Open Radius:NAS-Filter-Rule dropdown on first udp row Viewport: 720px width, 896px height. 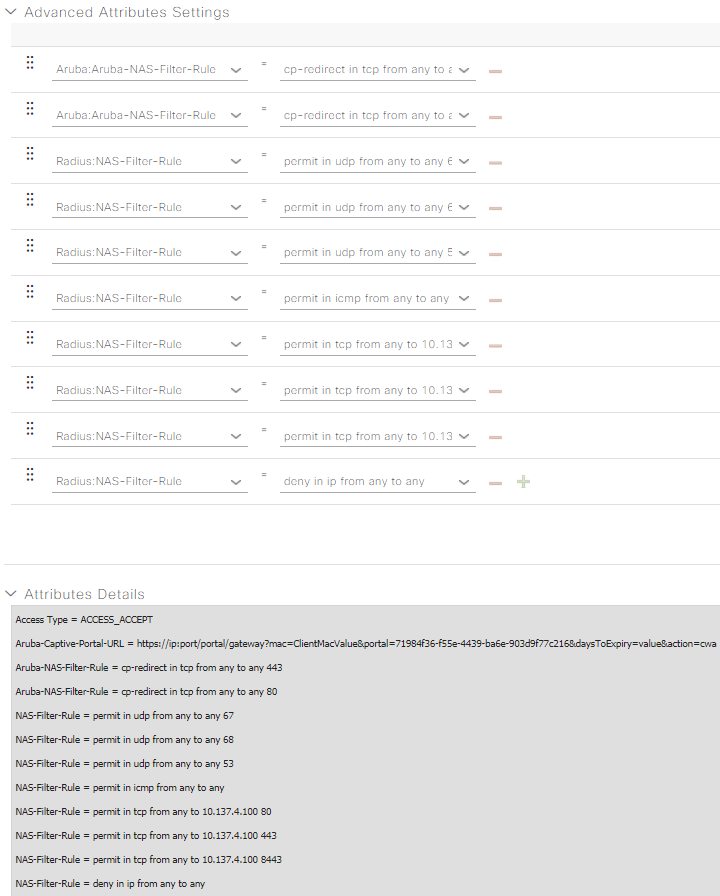(150, 162)
